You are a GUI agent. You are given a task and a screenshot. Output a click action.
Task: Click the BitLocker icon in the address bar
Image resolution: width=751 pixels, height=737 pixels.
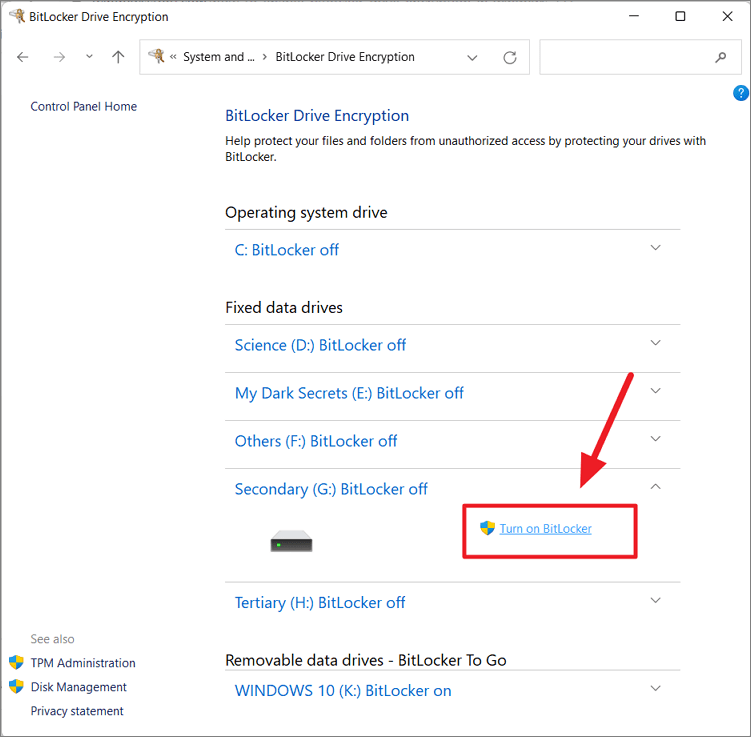tap(157, 57)
